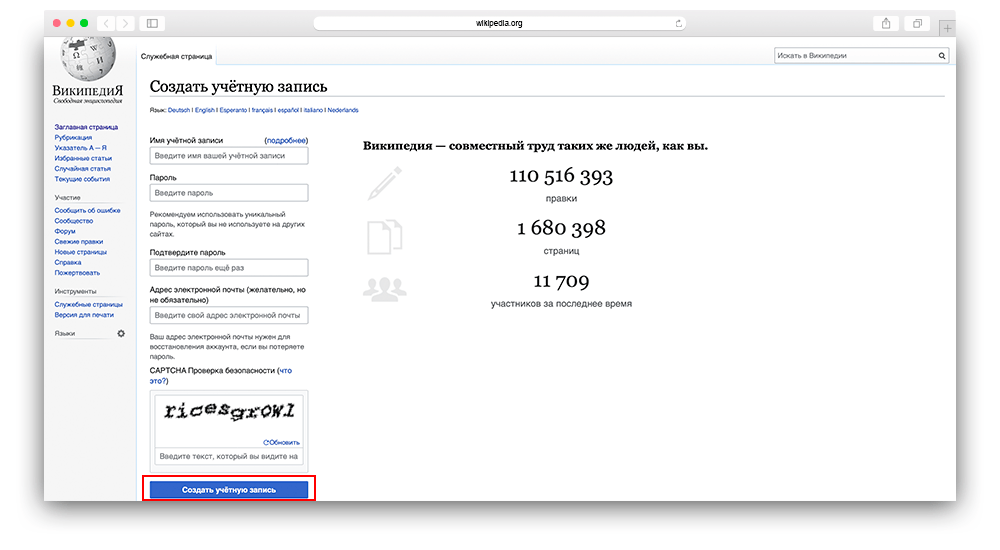
Task: Open Текущие события link
Action: [x=82, y=179]
